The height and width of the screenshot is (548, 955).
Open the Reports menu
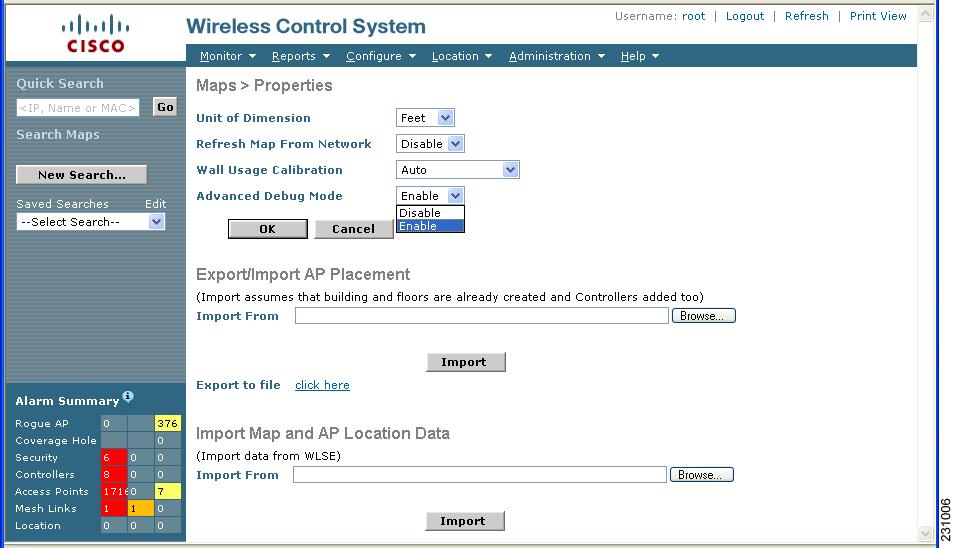300,56
